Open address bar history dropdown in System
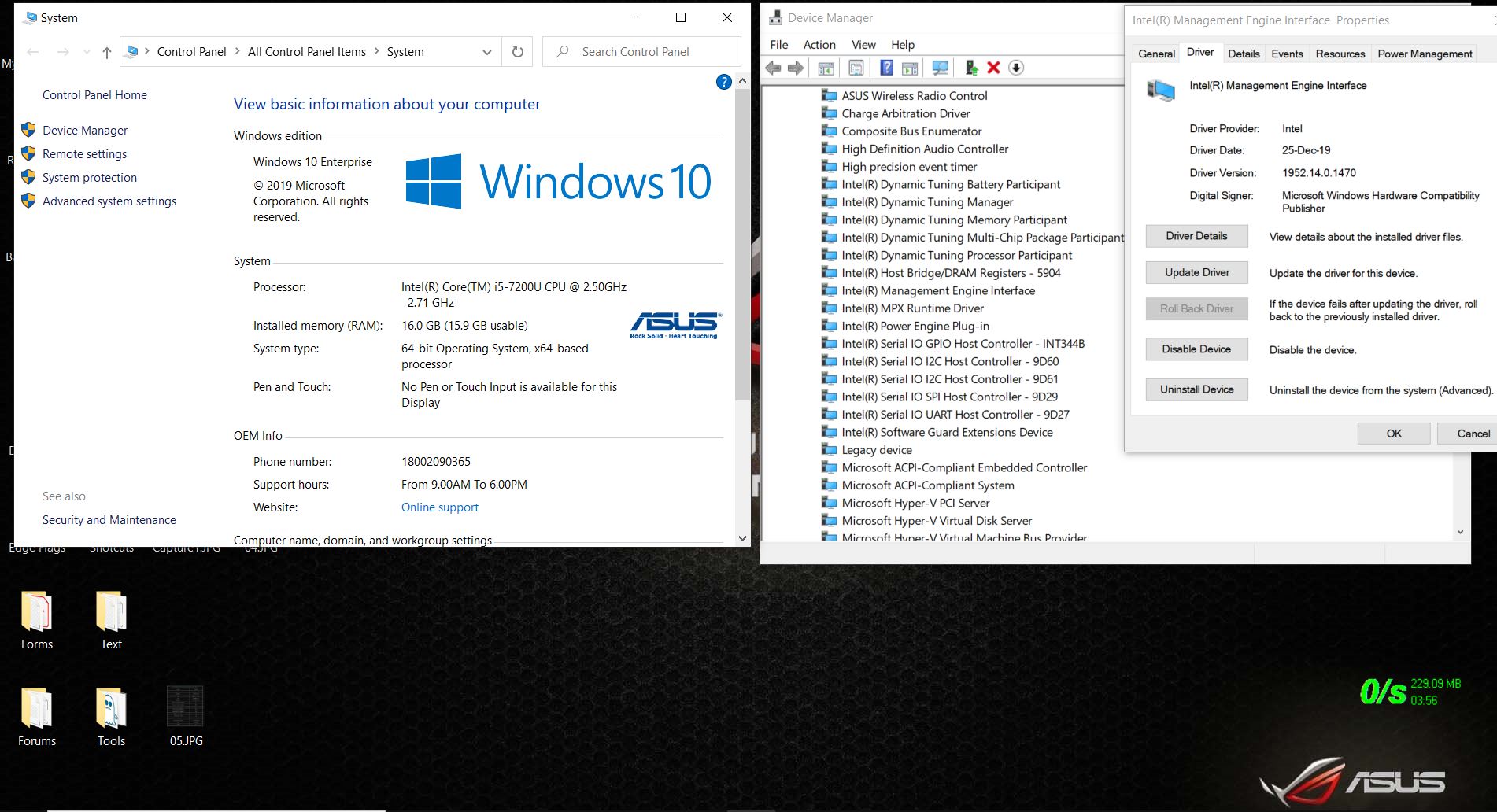This screenshot has width=1497, height=812. tap(487, 52)
